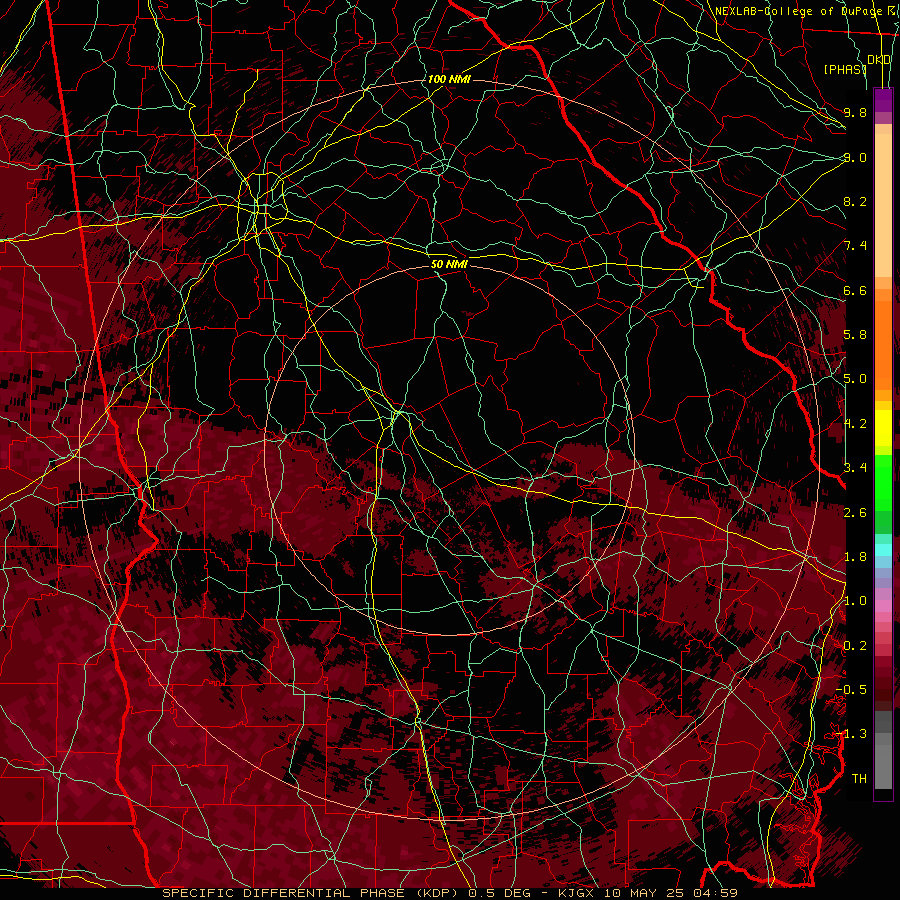Click the 9.8 value on the scale
900x900 pixels.
point(855,112)
